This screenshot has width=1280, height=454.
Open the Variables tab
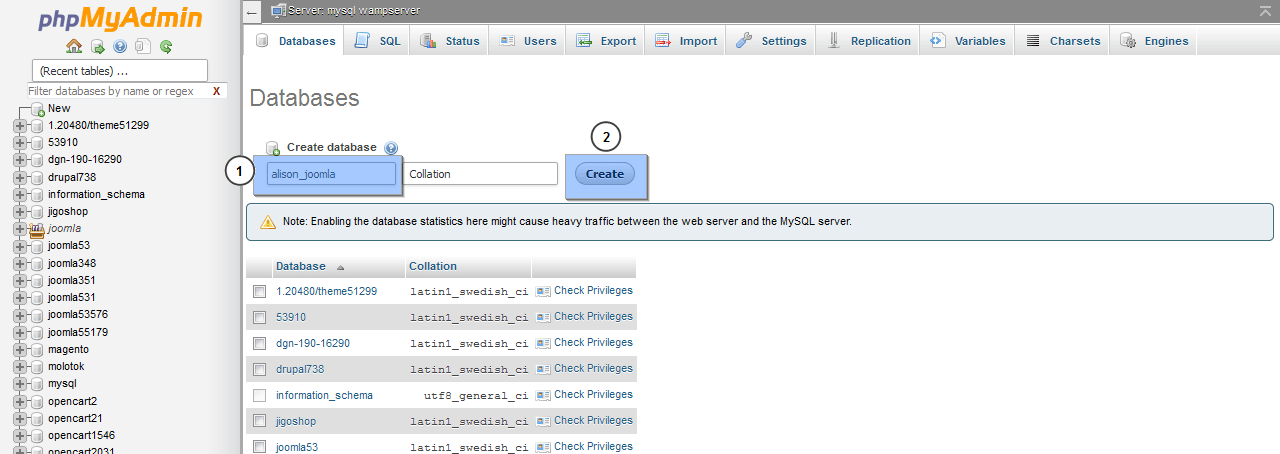tap(967, 41)
